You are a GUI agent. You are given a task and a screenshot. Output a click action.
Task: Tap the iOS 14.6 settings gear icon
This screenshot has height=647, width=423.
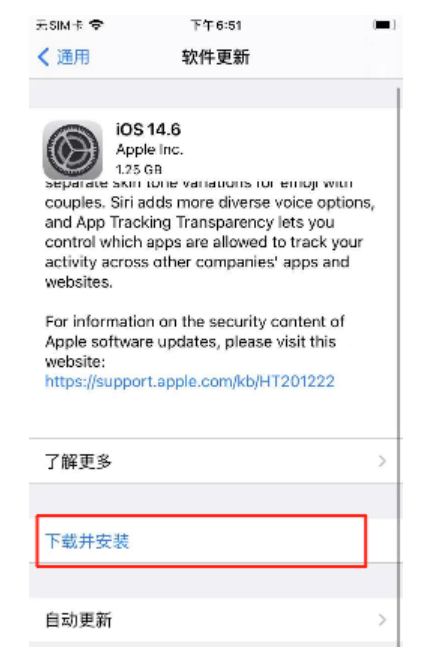point(73,150)
